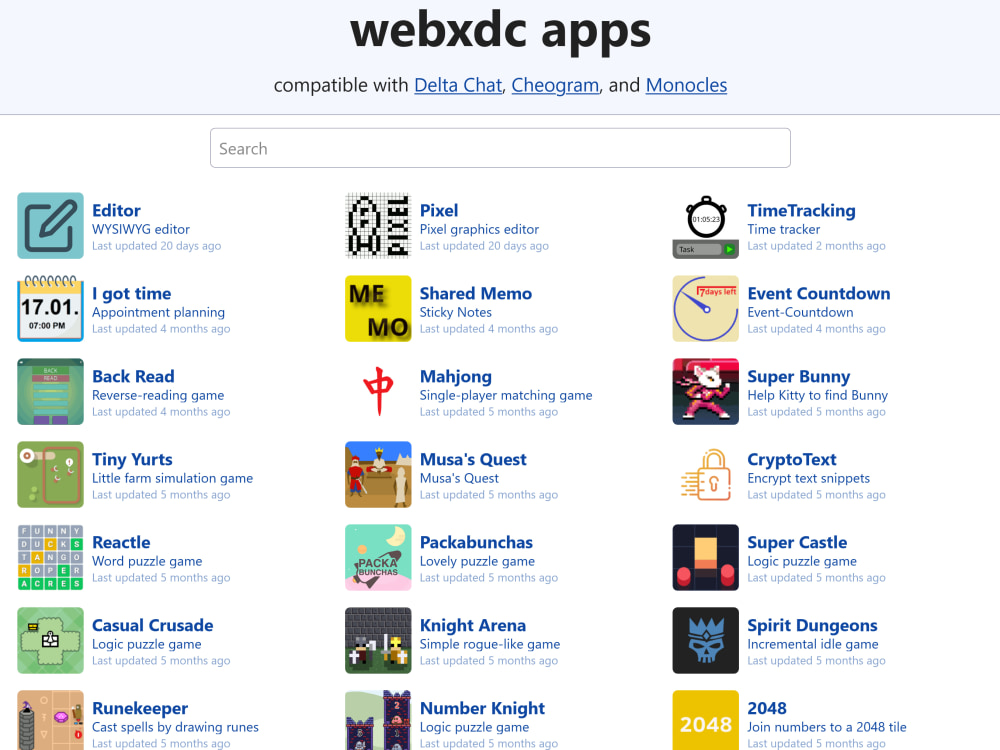Open the Knight Arena icon
This screenshot has width=1000, height=750.
(378, 640)
